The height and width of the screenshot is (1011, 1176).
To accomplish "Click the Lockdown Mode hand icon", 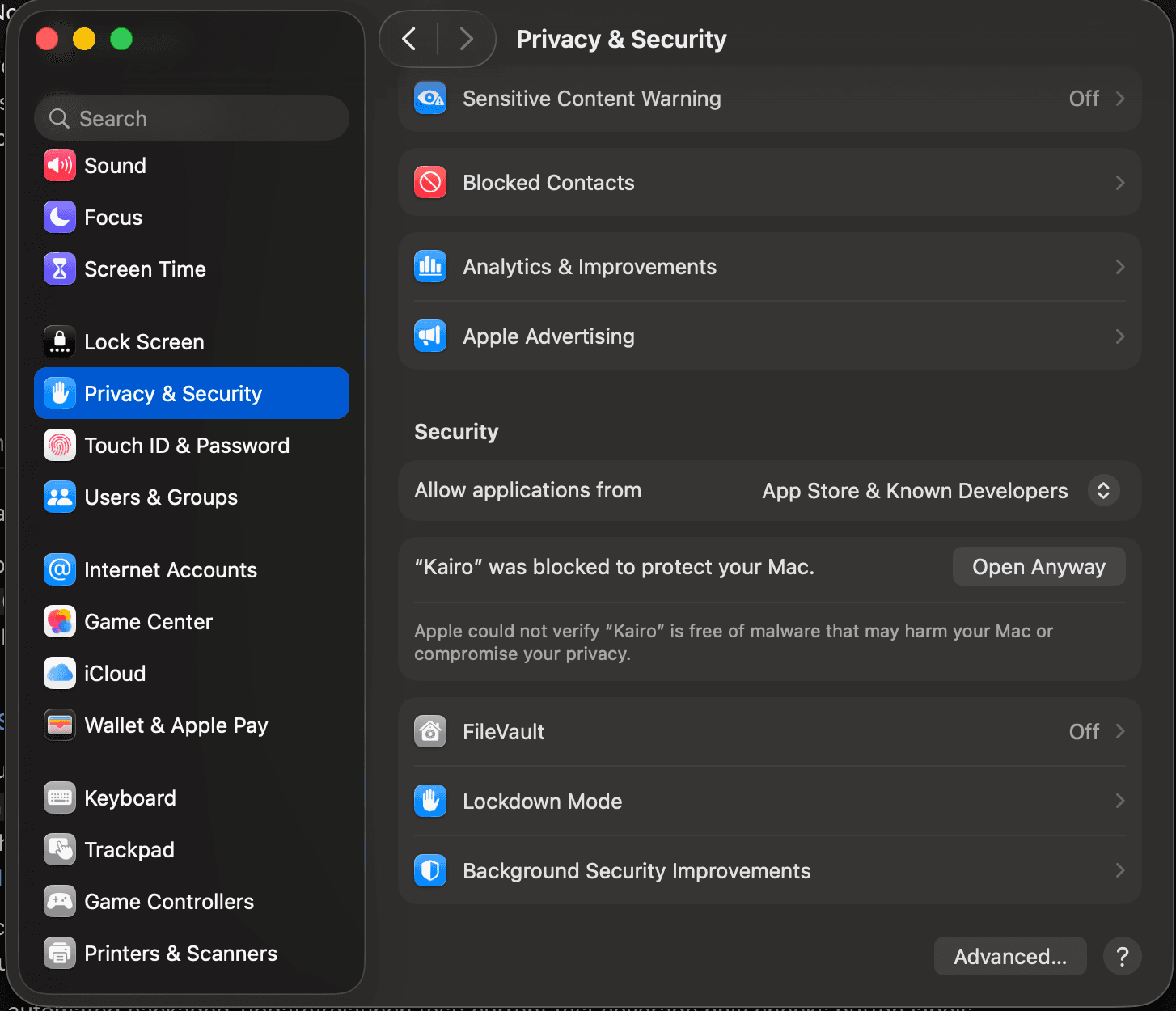I will tap(430, 802).
